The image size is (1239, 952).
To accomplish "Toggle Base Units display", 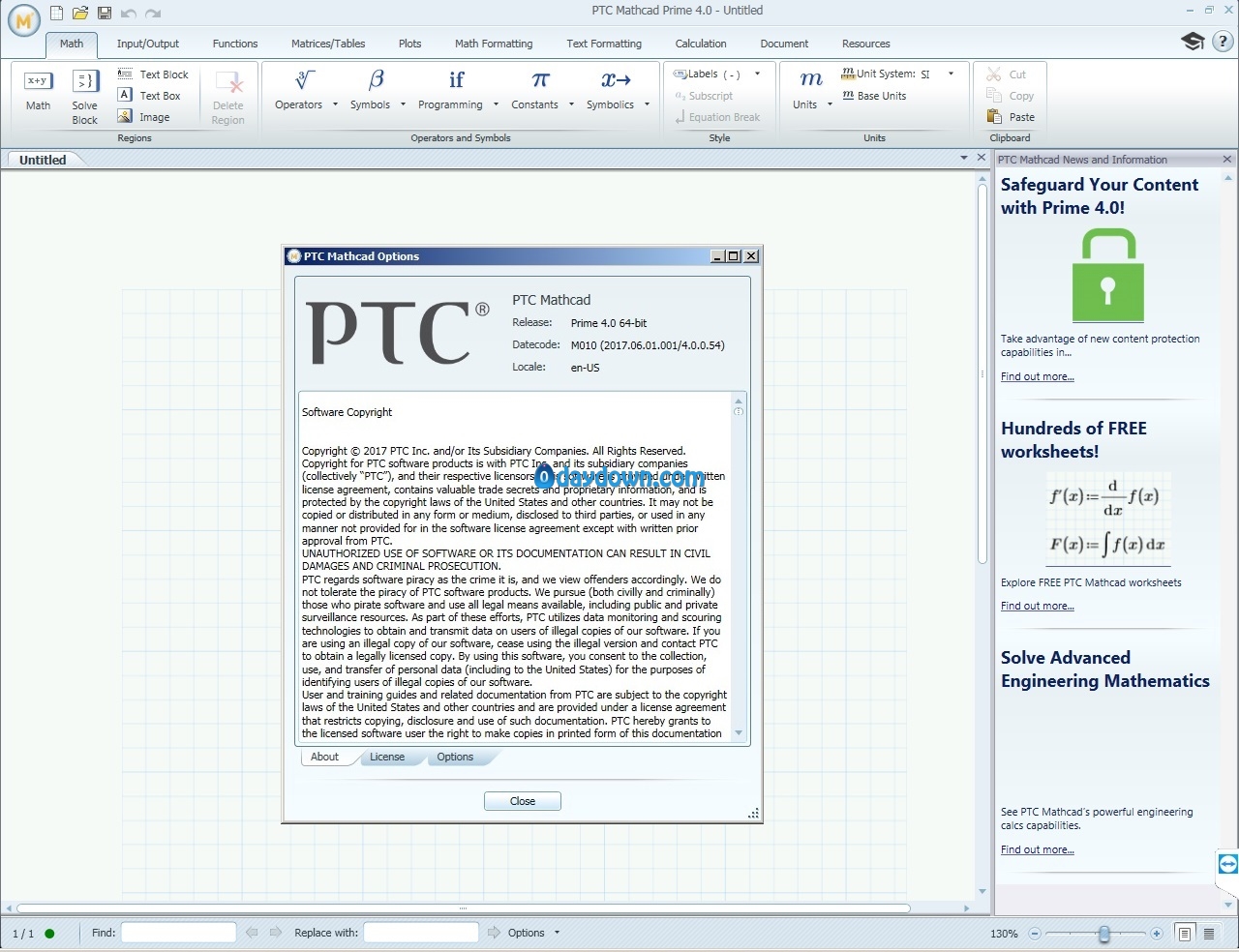I will pyautogui.click(x=874, y=96).
